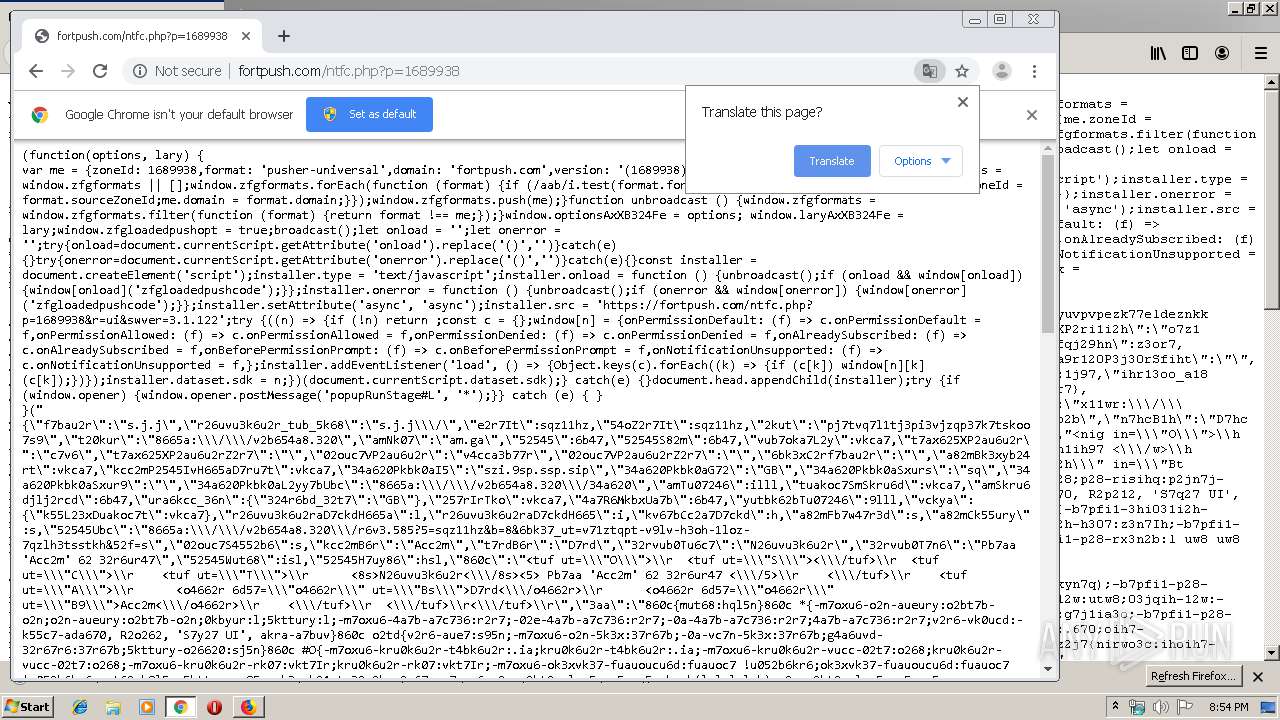Switch to Chrome via taskbar icon

point(180,707)
